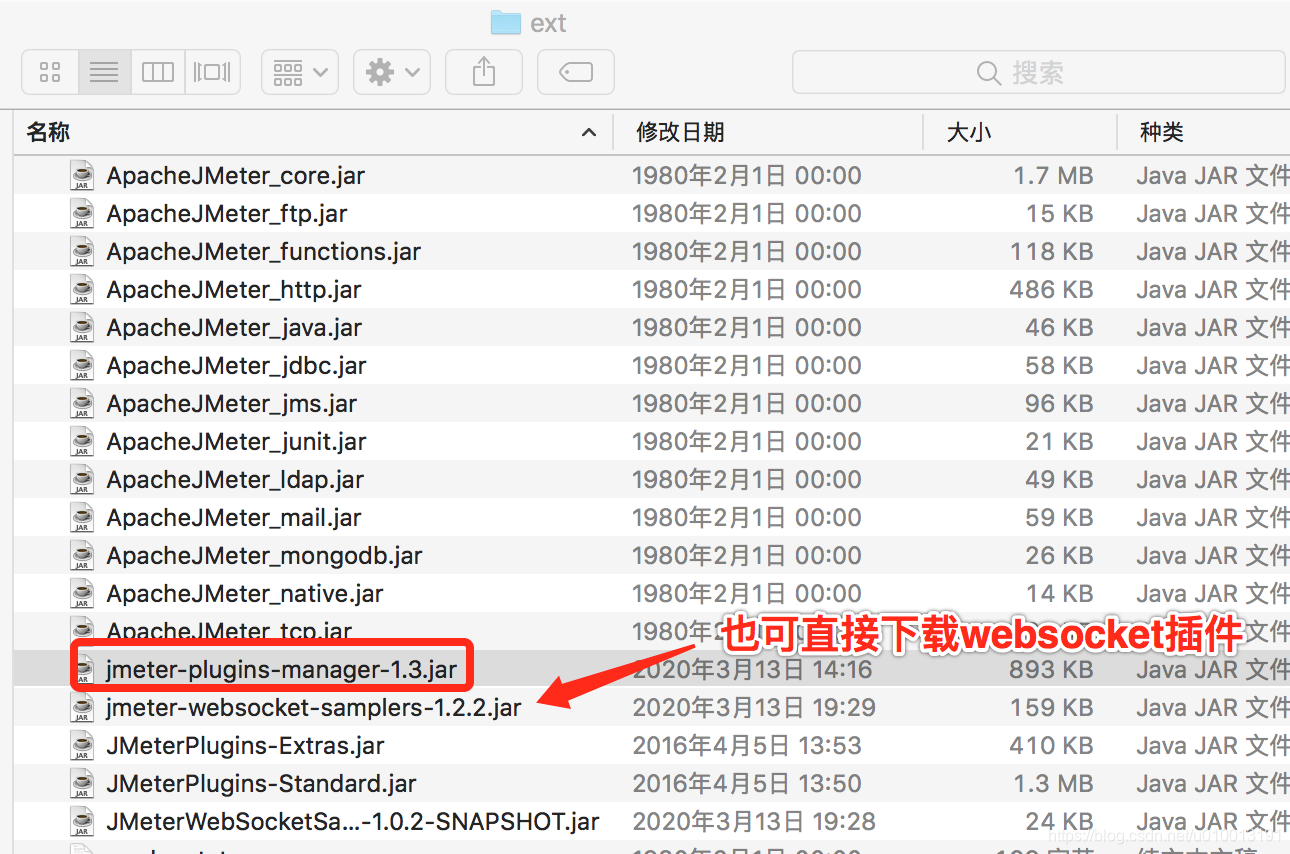Click date 2020年3月13日 19:29
Screen dimensions: 1290x854
coord(754,708)
